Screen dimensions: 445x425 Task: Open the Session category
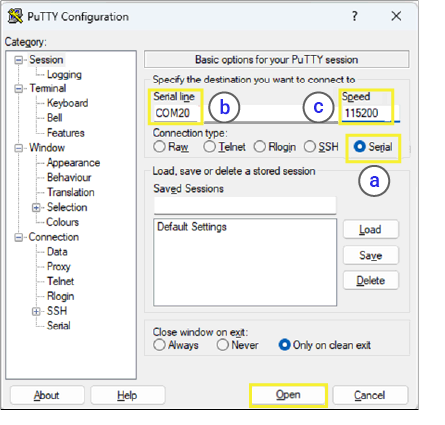pos(46,60)
